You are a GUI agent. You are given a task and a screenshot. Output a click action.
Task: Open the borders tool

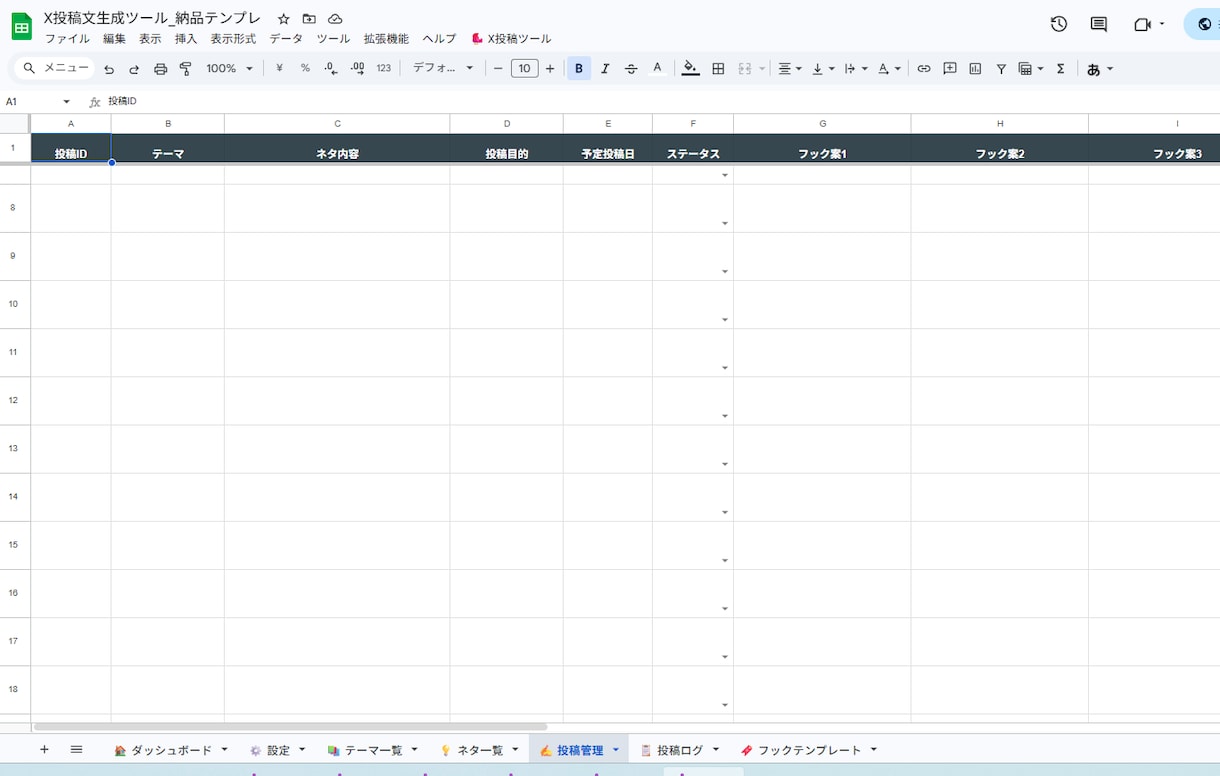coord(718,69)
